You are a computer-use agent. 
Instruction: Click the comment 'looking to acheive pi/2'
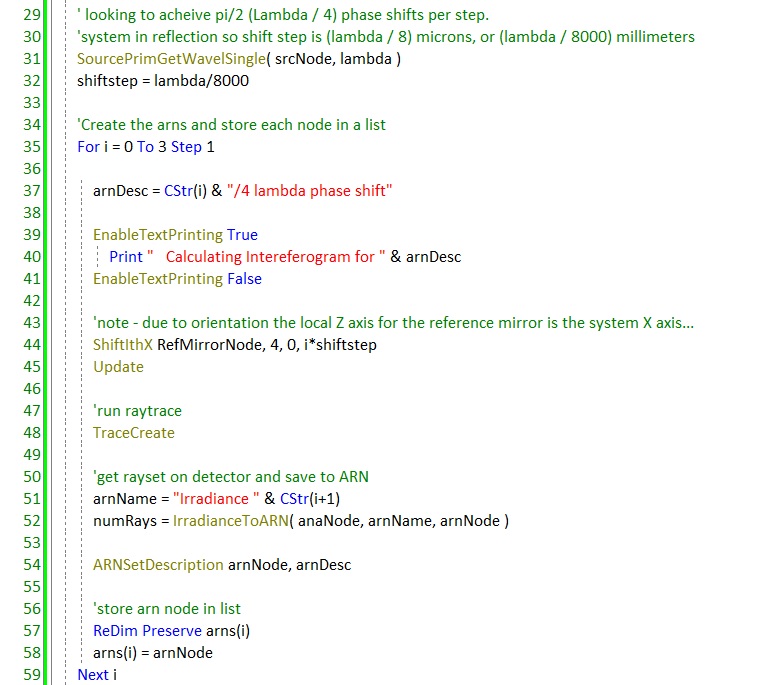[283, 15]
